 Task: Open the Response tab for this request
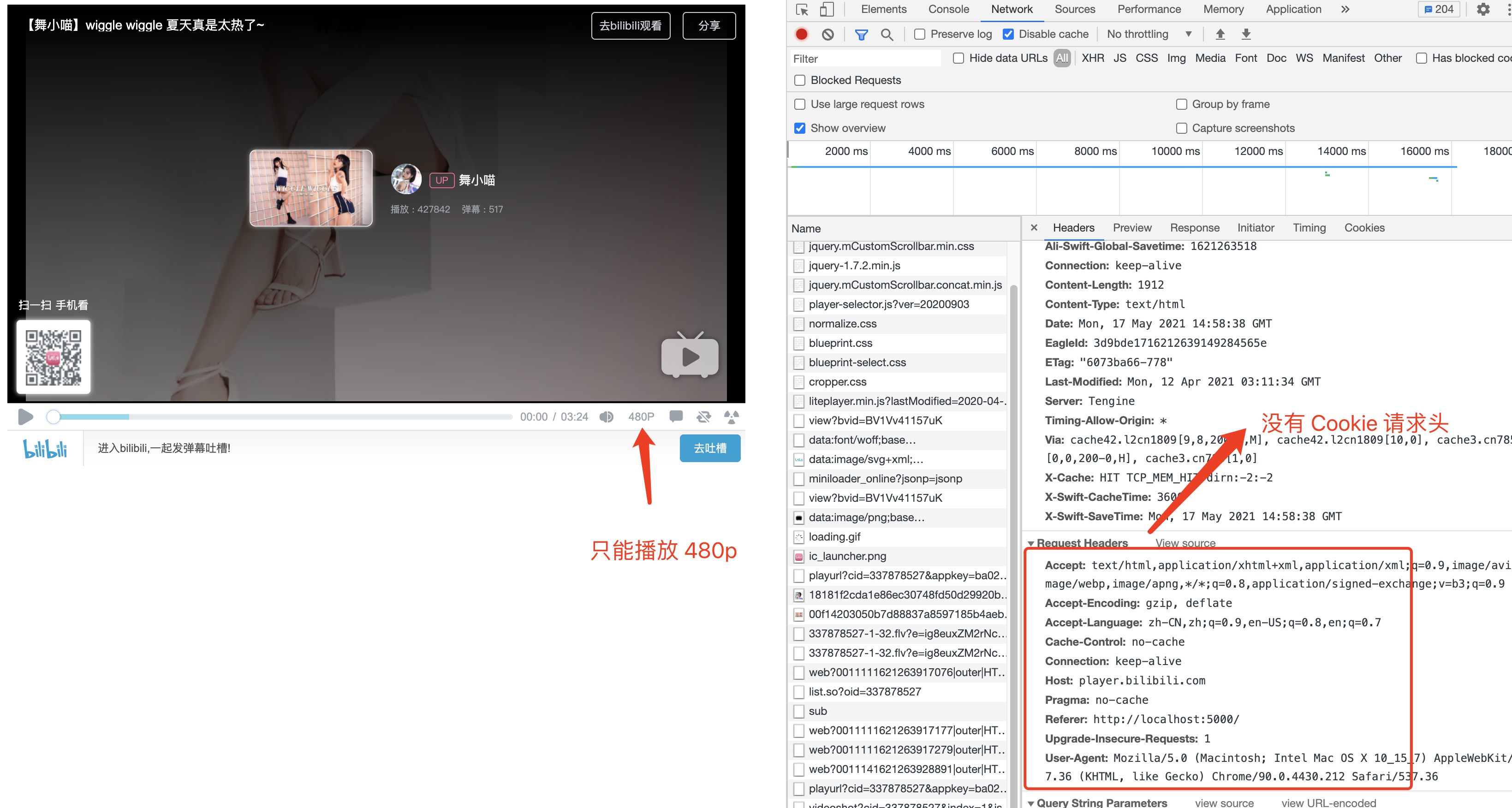click(x=1195, y=228)
